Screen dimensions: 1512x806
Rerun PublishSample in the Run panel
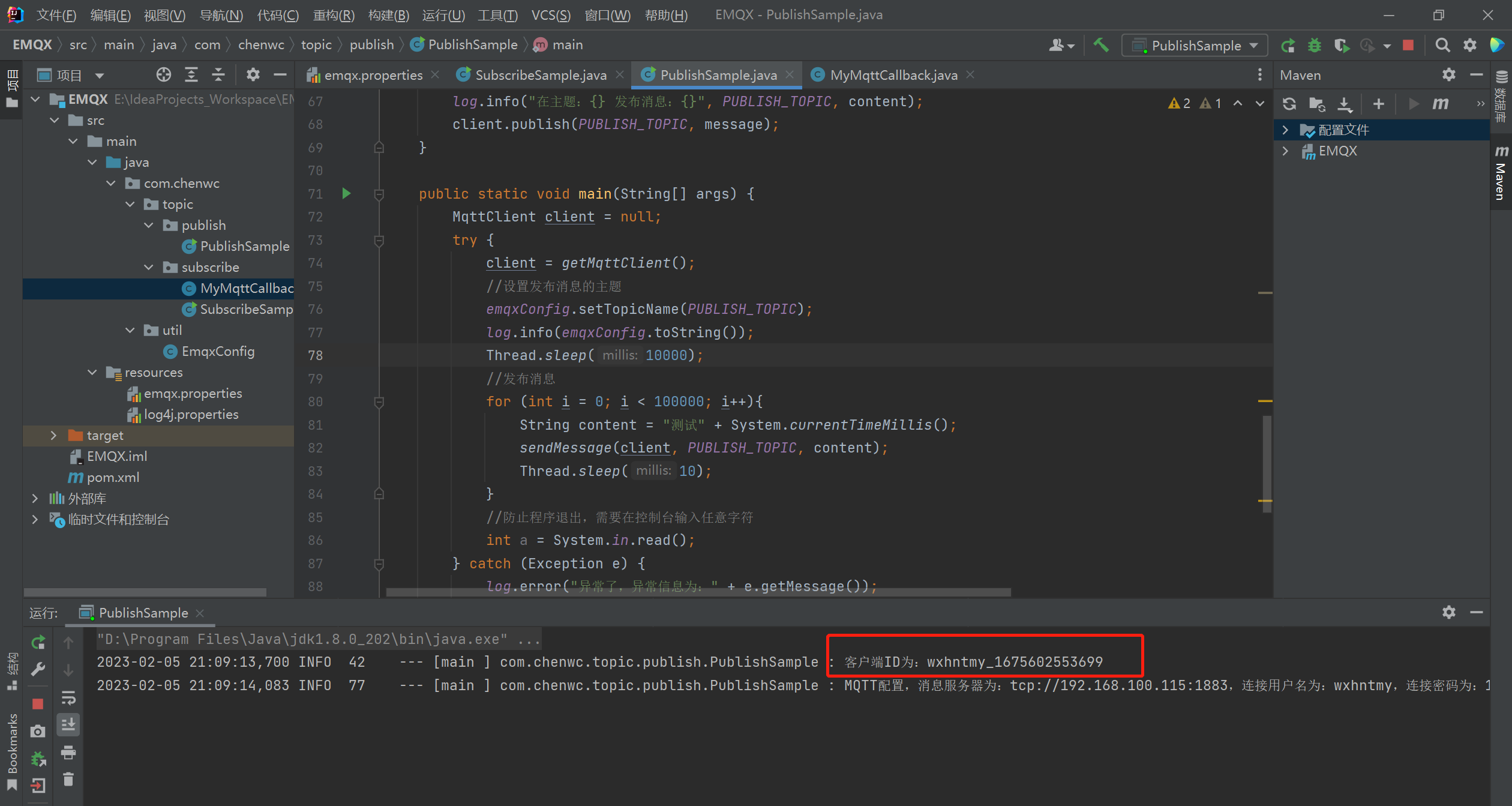pyautogui.click(x=38, y=642)
